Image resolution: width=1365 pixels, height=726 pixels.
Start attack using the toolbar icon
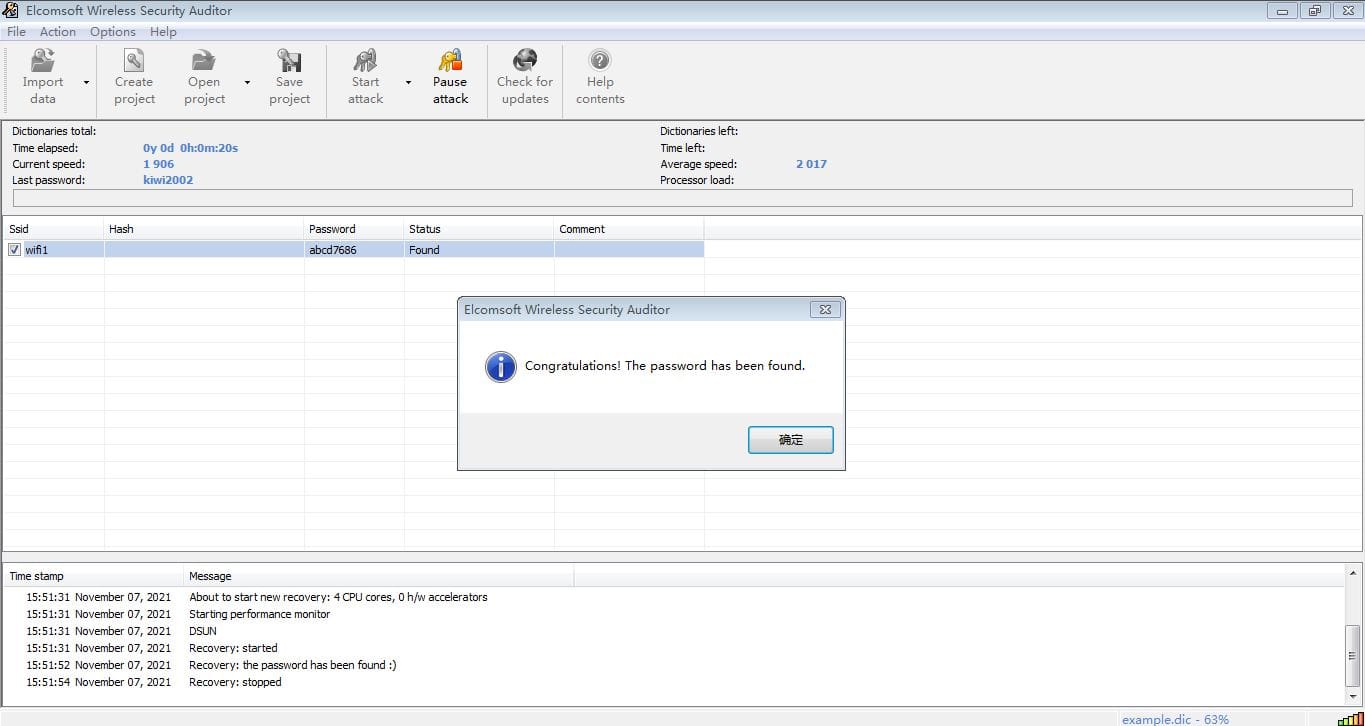pyautogui.click(x=365, y=62)
